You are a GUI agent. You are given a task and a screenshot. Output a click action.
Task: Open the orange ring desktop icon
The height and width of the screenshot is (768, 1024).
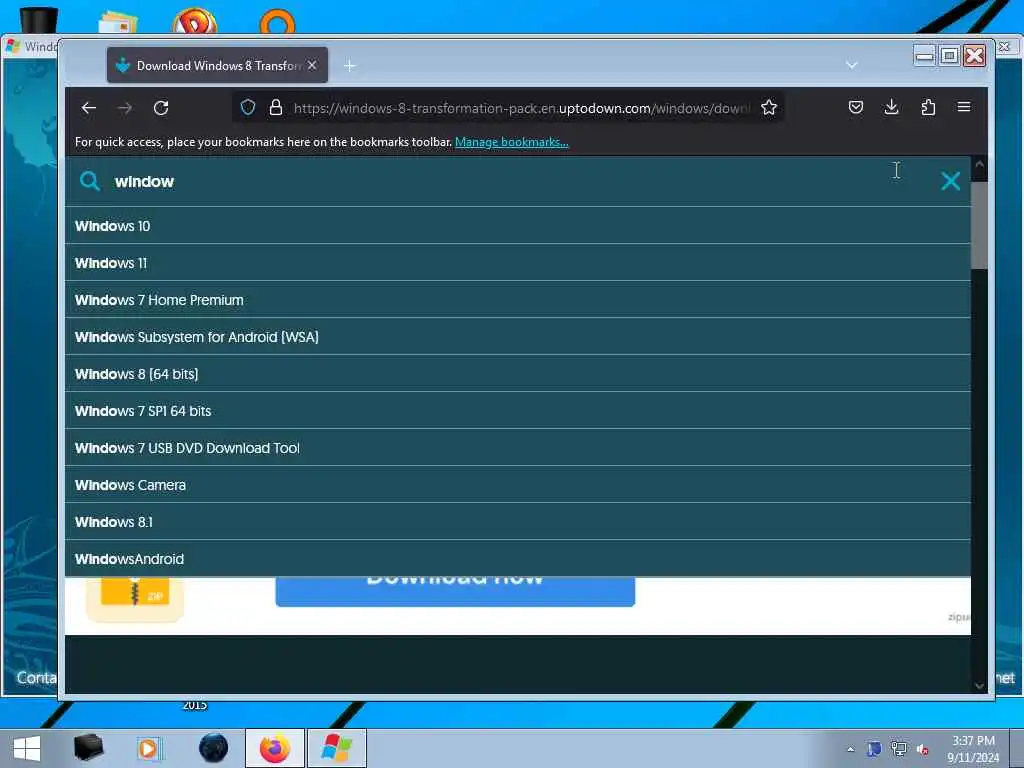coord(278,21)
